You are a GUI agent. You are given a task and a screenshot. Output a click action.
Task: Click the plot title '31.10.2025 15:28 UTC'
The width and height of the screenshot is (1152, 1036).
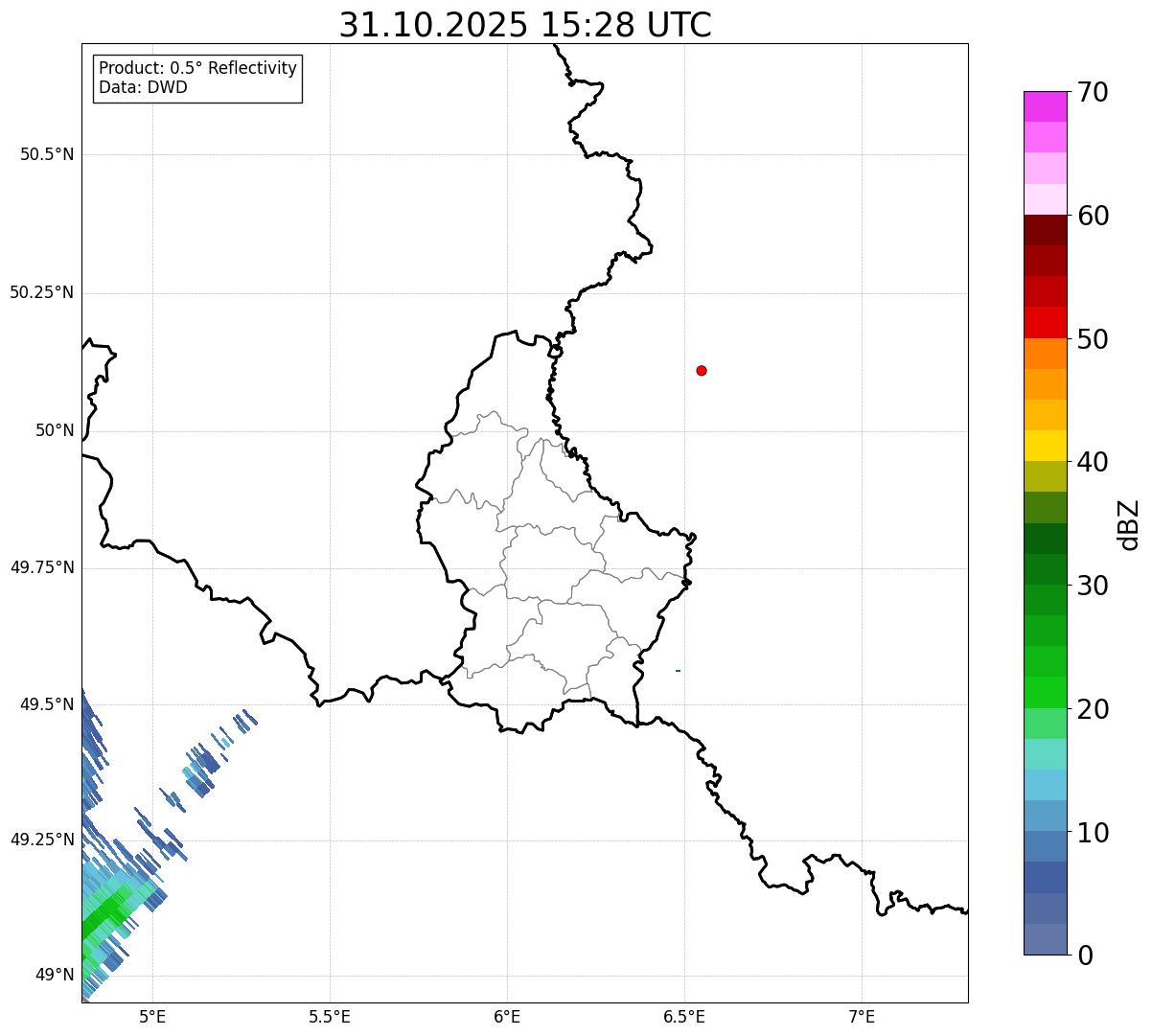pos(525,25)
